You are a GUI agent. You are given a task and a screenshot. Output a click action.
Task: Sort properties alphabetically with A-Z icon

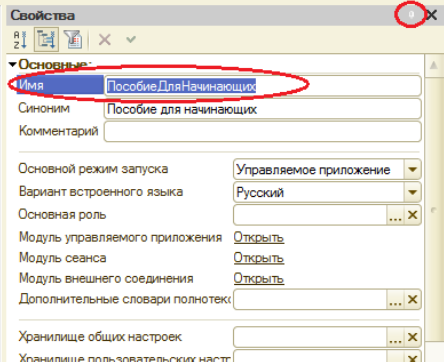click(20, 40)
